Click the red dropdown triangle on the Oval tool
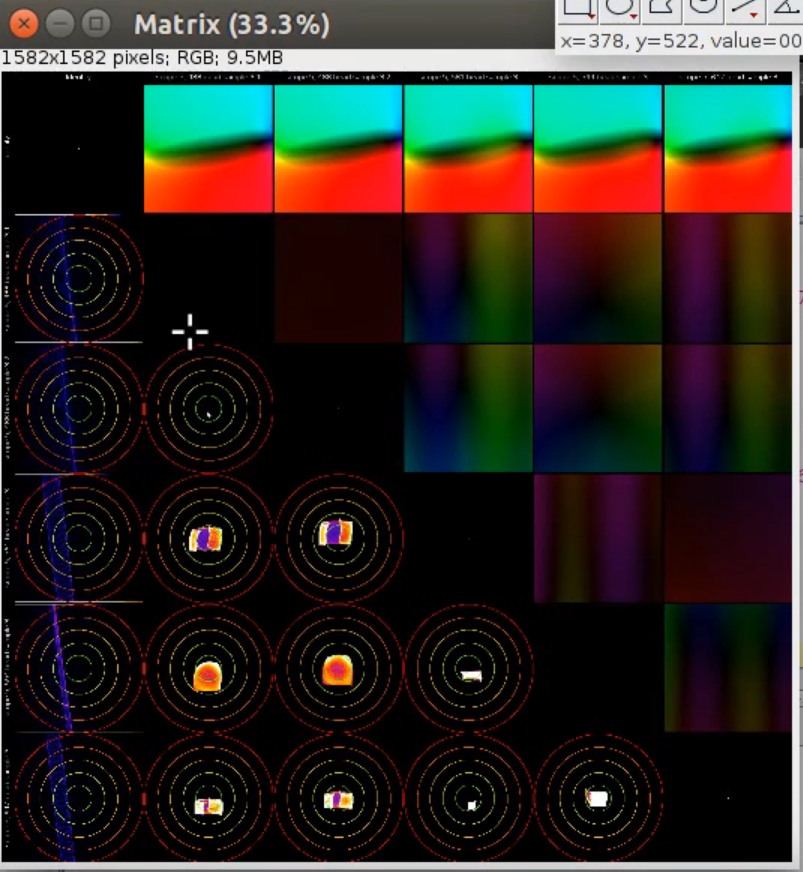 point(634,17)
